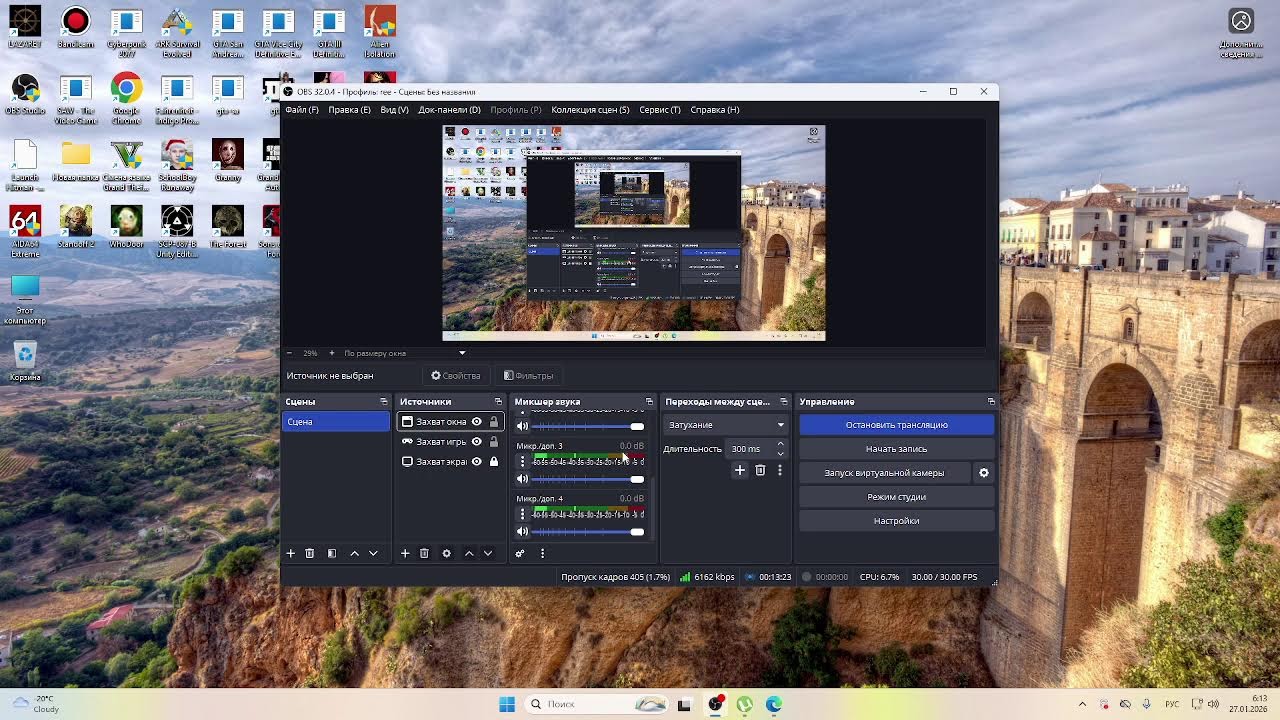Undock the Микшер звука panel

point(649,402)
